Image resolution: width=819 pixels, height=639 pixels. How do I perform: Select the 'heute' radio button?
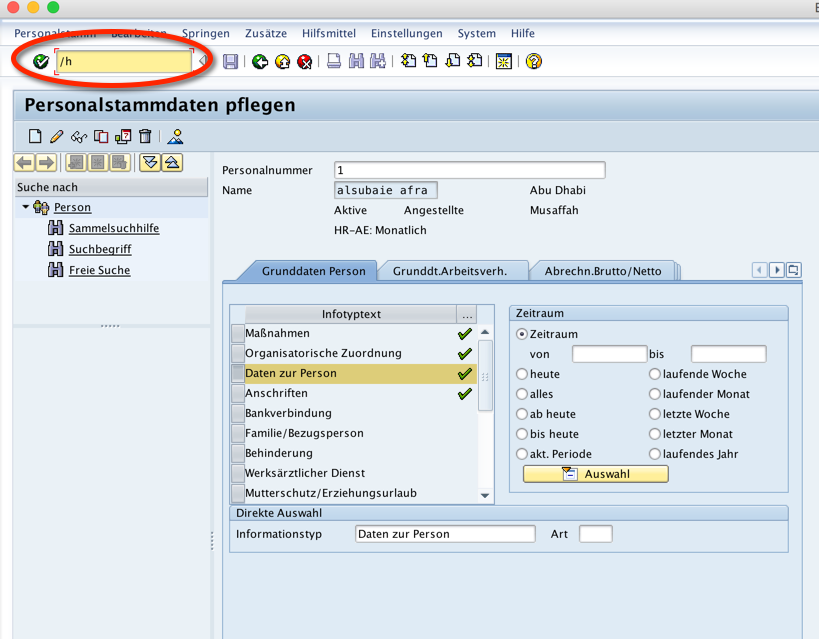click(x=522, y=374)
